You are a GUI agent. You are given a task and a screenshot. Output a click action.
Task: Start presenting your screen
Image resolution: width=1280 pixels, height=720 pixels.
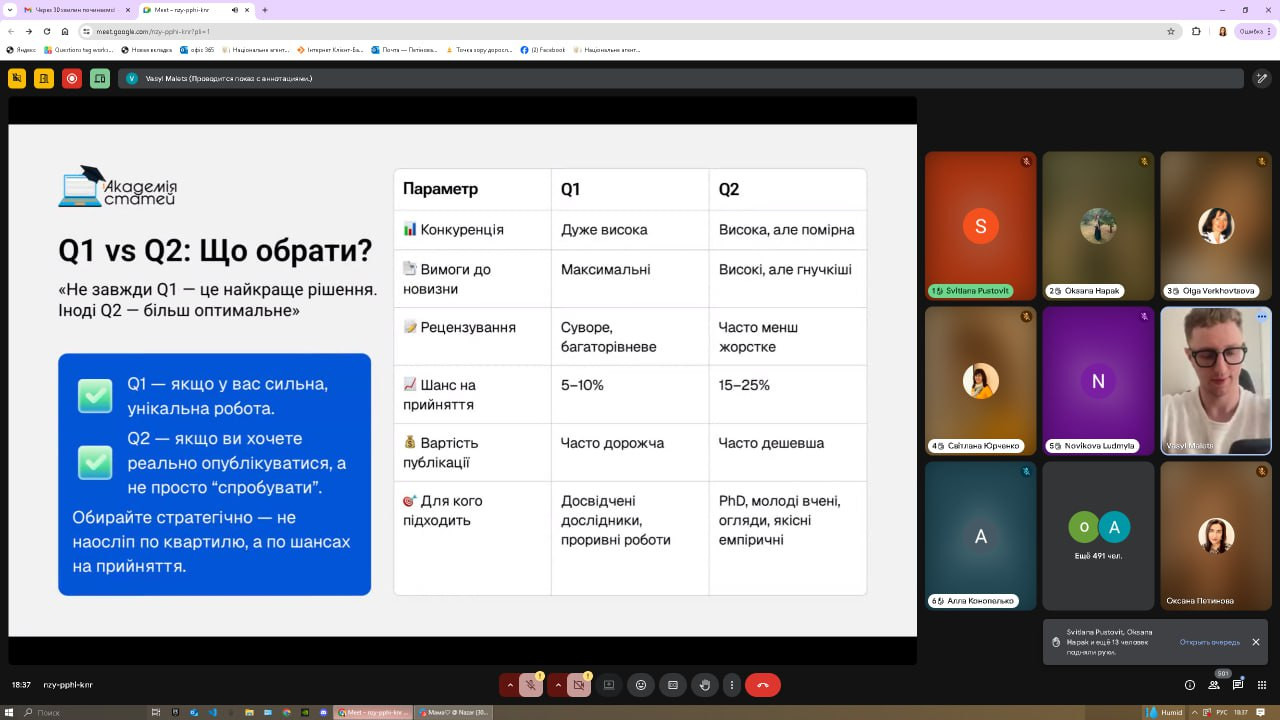coord(609,685)
